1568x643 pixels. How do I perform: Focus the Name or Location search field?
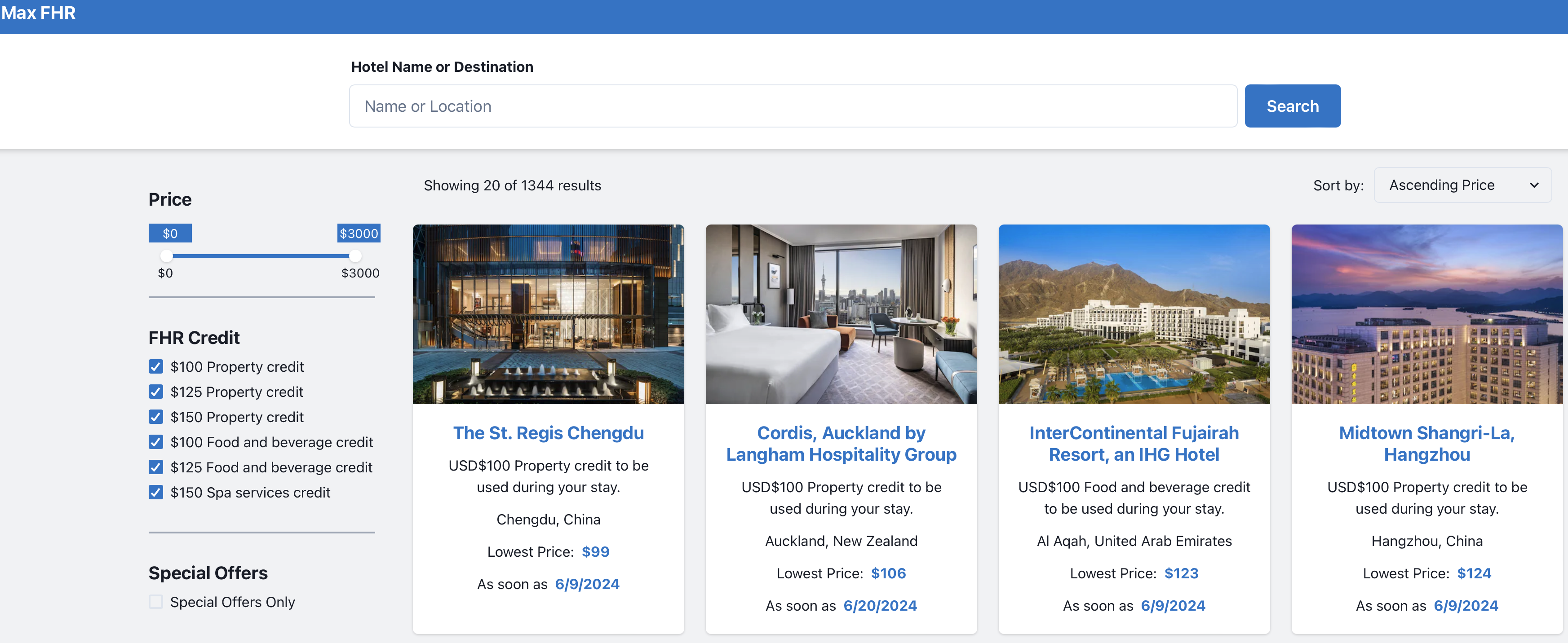(x=793, y=106)
